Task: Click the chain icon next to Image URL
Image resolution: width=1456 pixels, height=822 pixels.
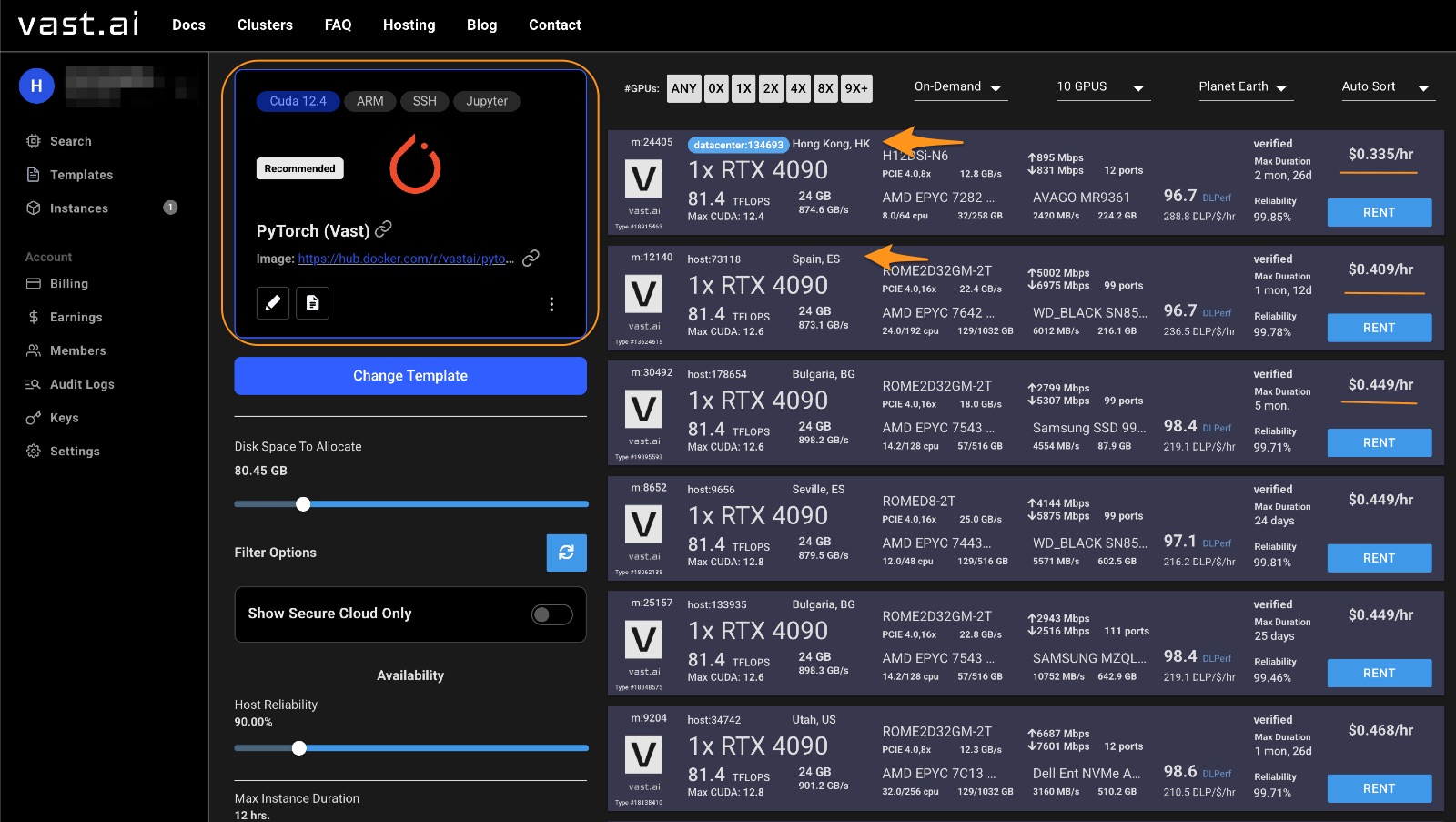Action: click(531, 259)
